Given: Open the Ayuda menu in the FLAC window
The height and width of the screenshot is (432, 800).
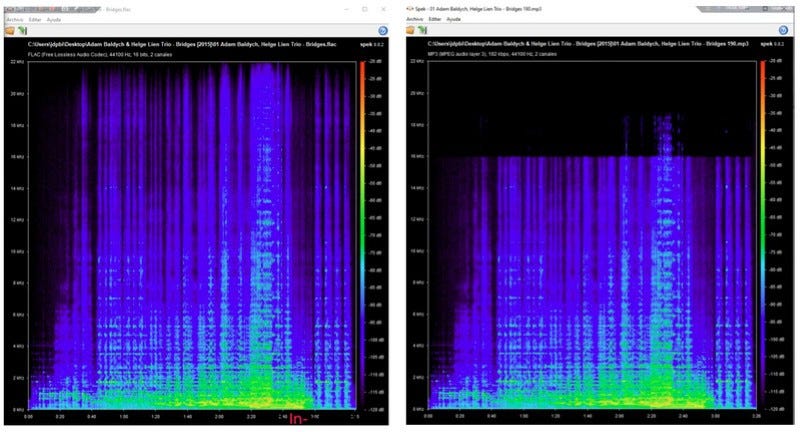Looking at the screenshot, I should (x=54, y=19).
